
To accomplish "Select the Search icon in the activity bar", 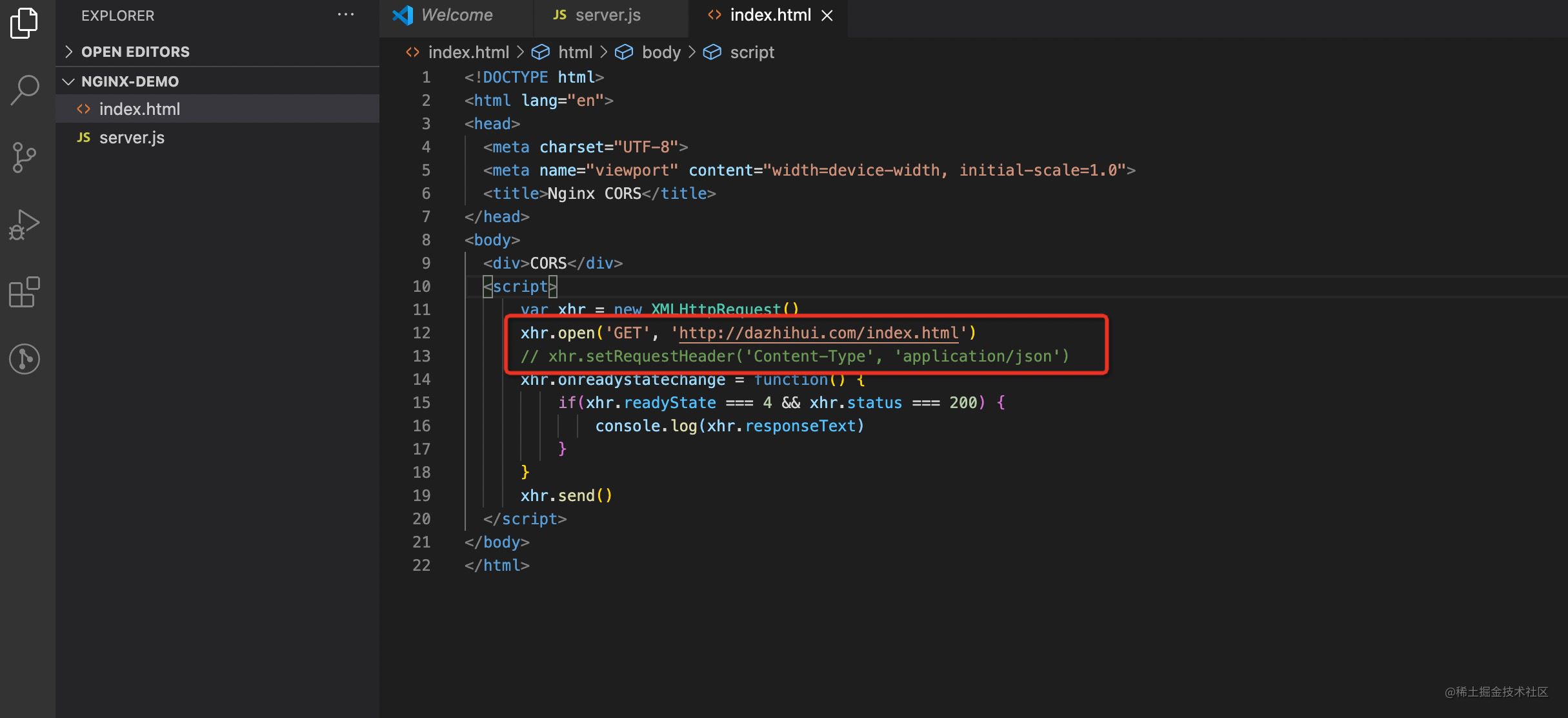I will (23, 90).
